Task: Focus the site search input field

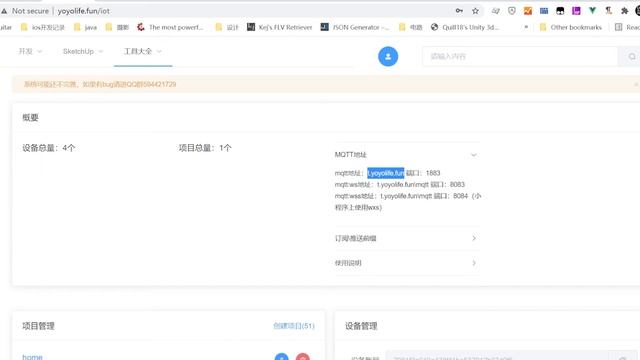Action: [x=520, y=56]
